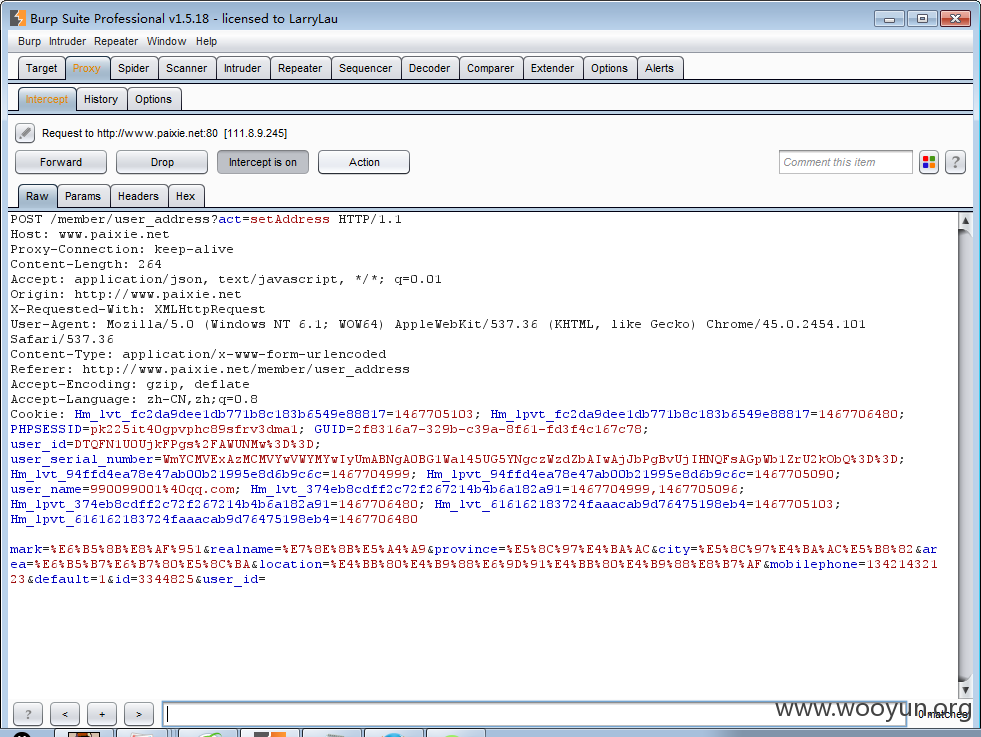
Task: Click the Burp Suite logo in title bar
Action: (x=18, y=18)
